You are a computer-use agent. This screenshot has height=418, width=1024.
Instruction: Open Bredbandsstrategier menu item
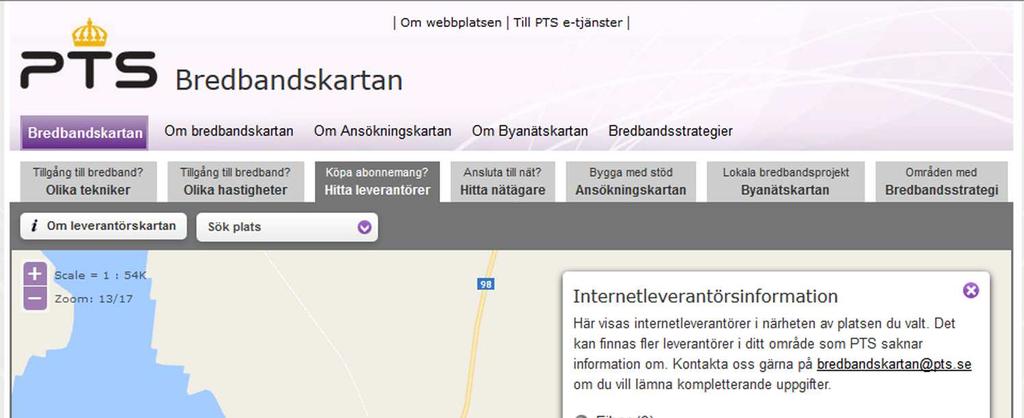tap(670, 131)
